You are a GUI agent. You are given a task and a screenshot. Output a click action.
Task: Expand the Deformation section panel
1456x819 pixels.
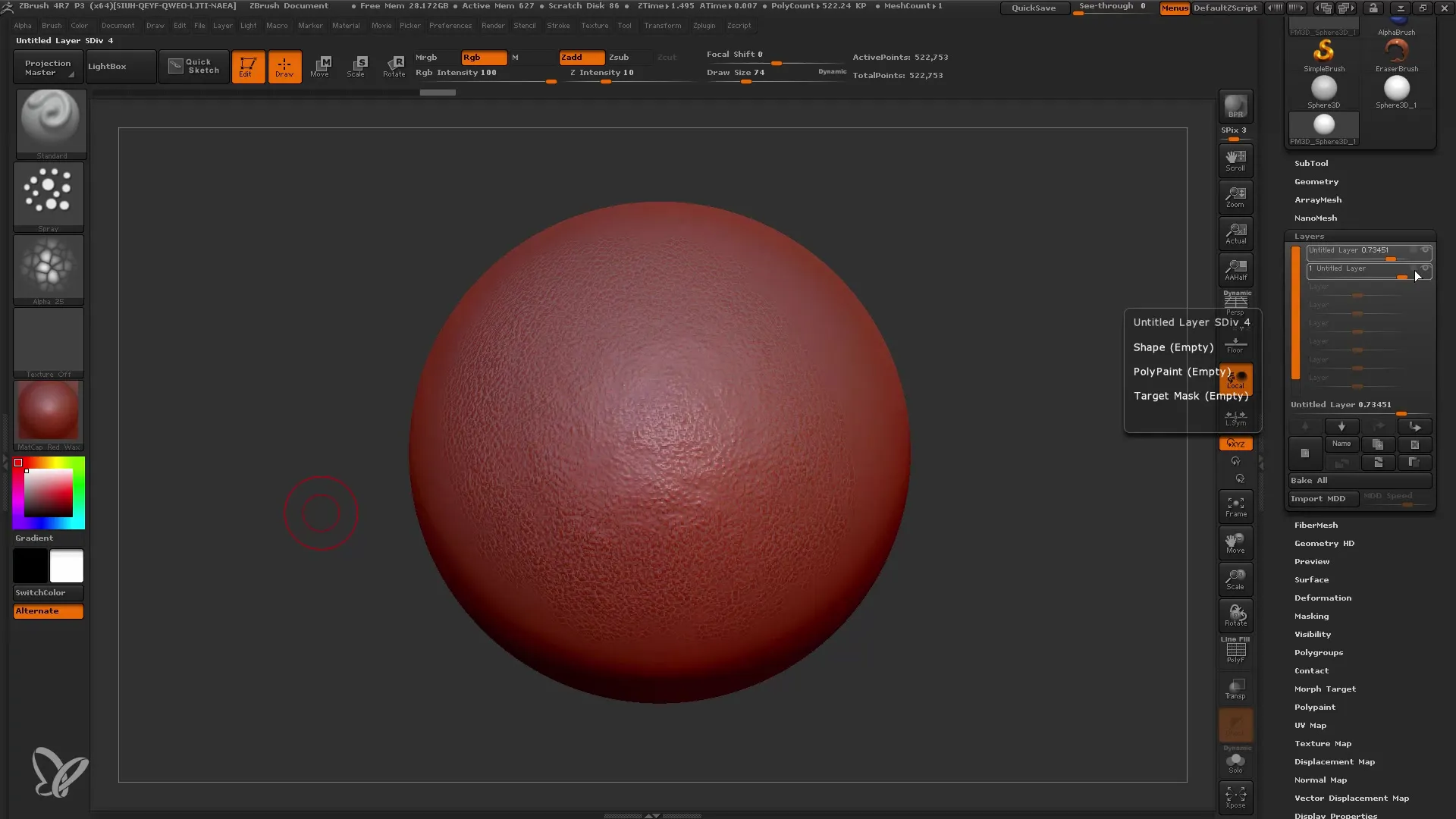pyautogui.click(x=1322, y=597)
